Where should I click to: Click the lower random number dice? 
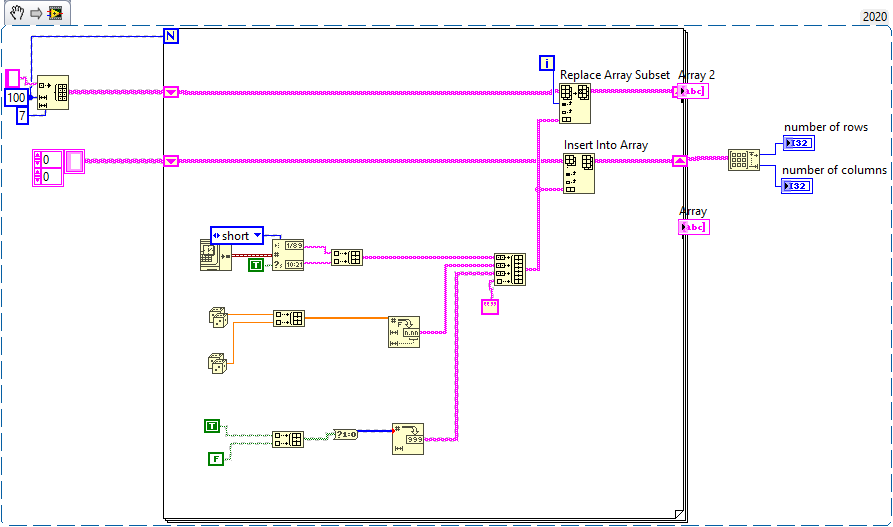click(x=218, y=363)
